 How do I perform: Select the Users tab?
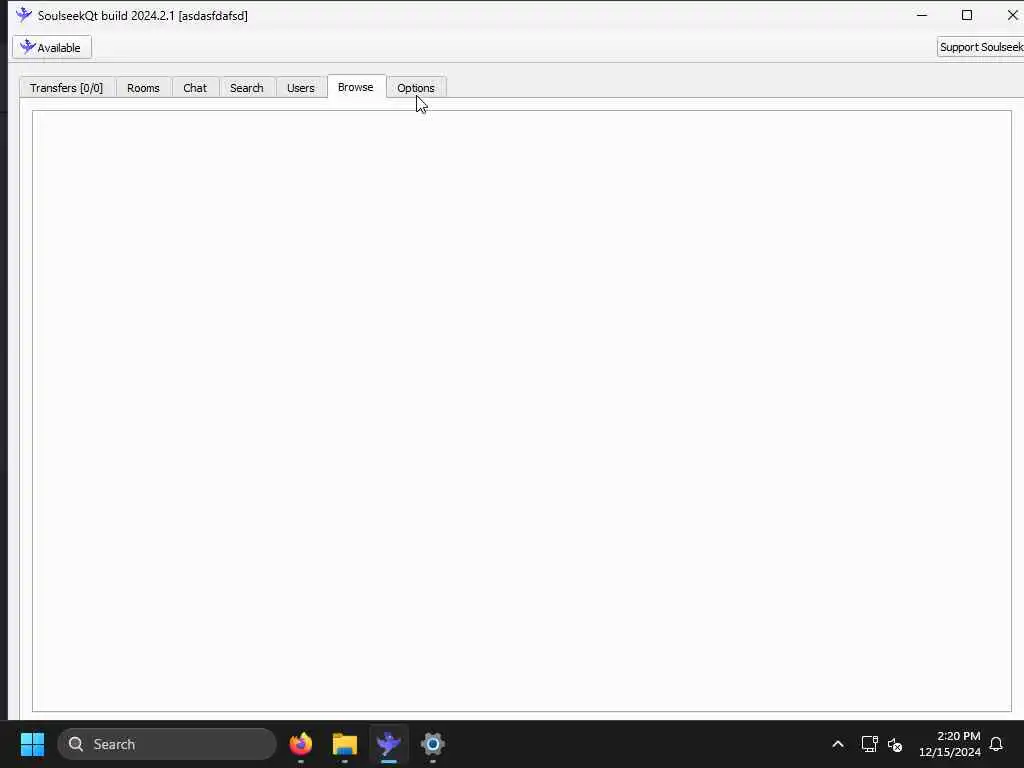[x=300, y=88]
